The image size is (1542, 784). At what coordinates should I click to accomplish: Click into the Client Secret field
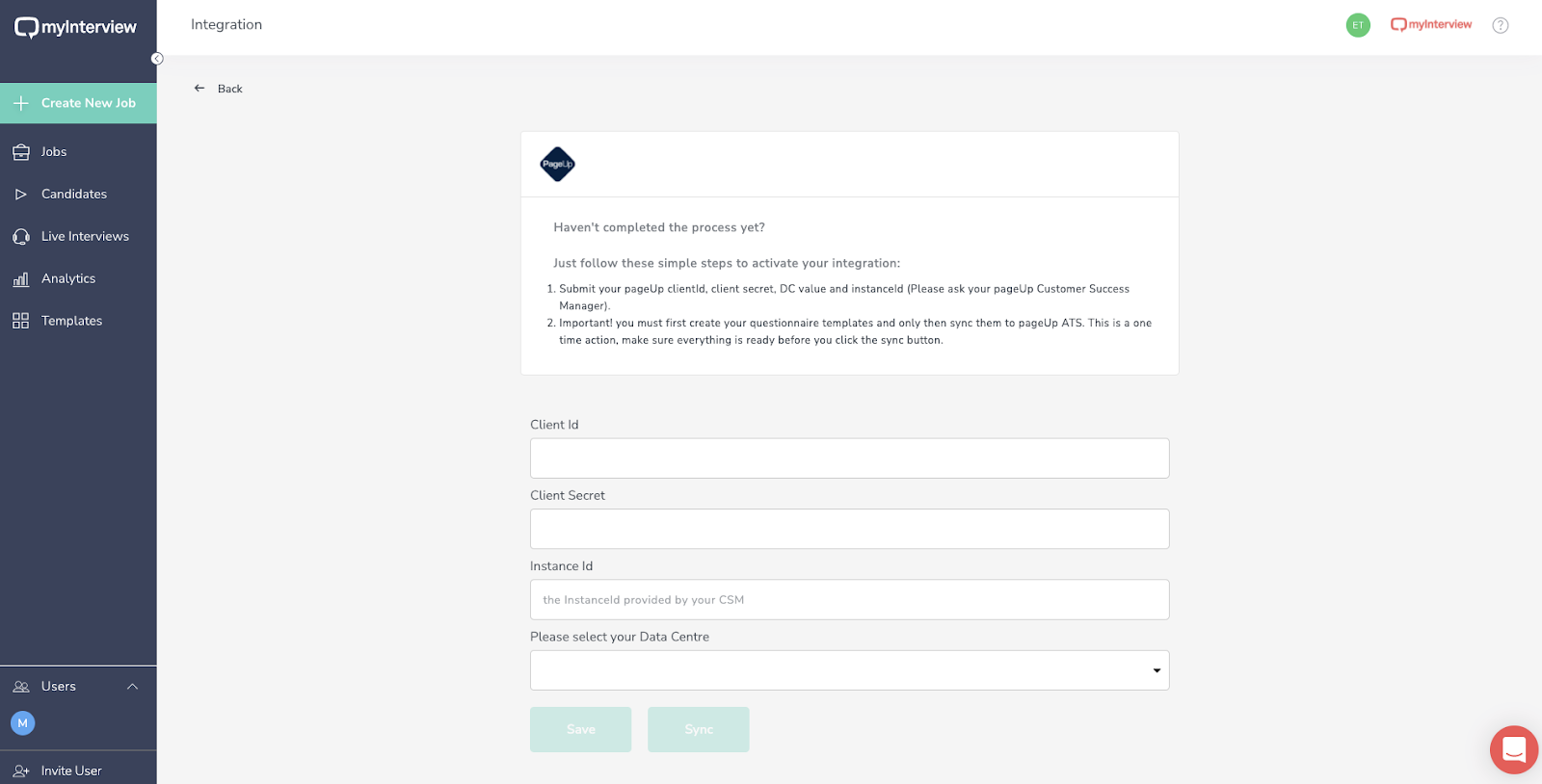point(849,529)
